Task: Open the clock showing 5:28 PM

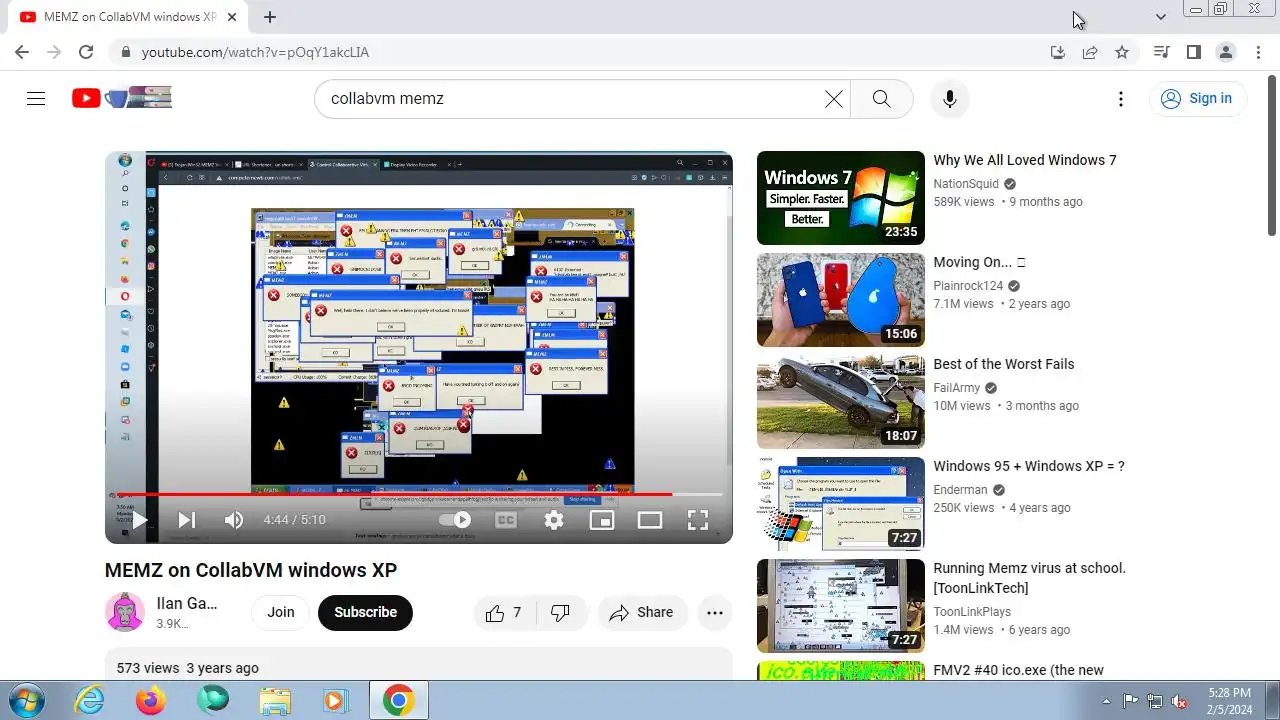Action: [1229, 700]
